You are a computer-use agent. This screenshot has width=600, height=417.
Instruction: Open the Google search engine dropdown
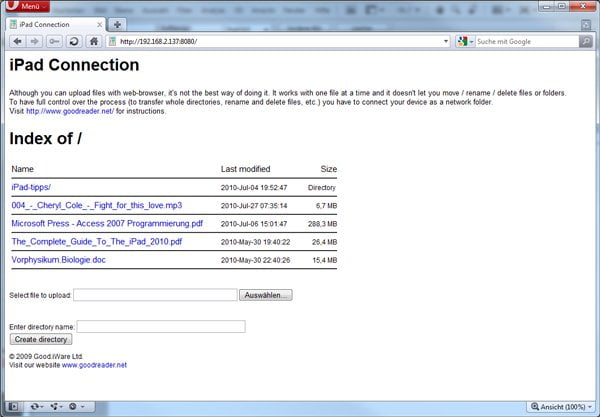point(464,42)
